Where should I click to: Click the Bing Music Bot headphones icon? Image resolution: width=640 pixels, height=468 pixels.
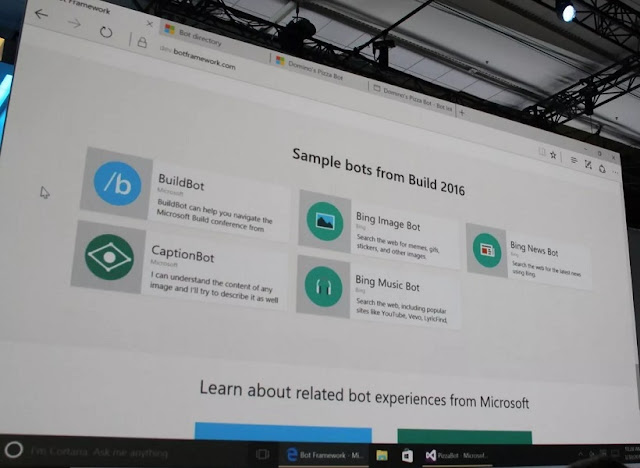pyautogui.click(x=323, y=287)
